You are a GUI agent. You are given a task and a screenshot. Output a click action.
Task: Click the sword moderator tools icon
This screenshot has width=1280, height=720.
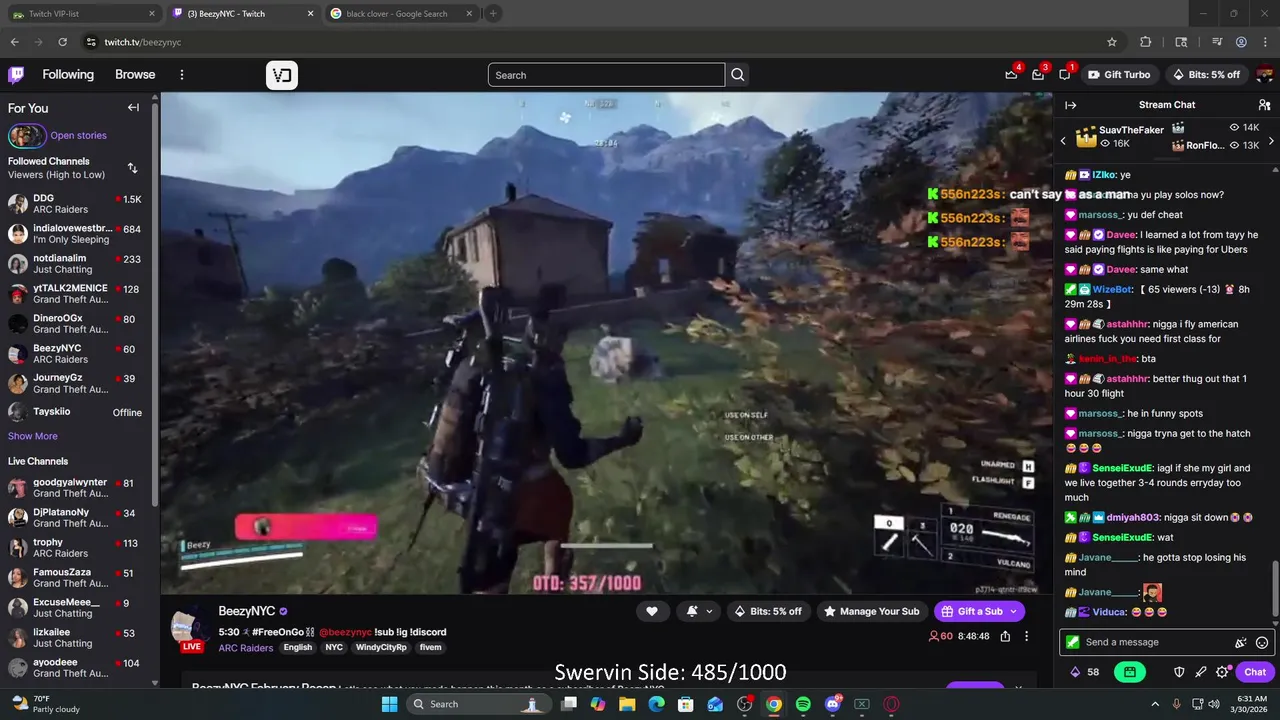click(x=1201, y=672)
